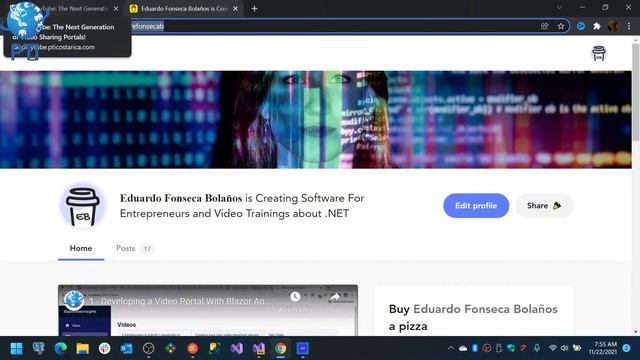This screenshot has height=360, width=640.
Task: Open the Chrome profile avatar
Action: 613,26
